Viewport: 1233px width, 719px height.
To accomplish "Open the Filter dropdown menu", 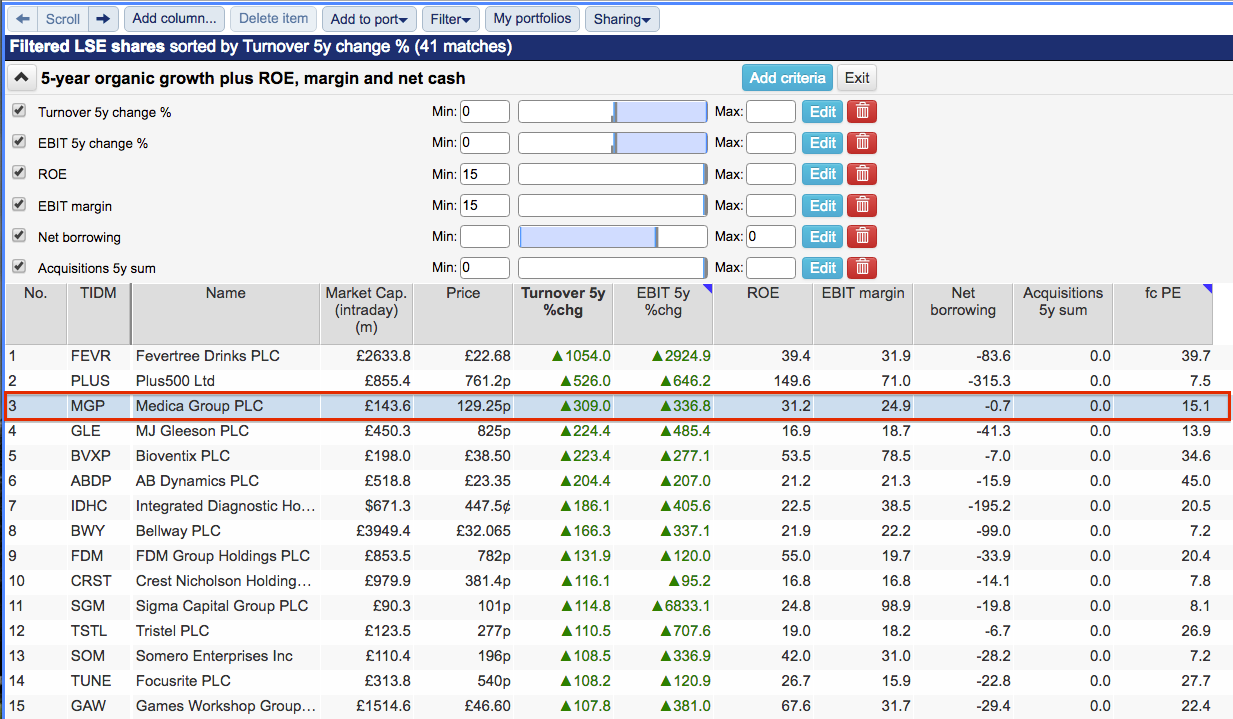I will [451, 19].
